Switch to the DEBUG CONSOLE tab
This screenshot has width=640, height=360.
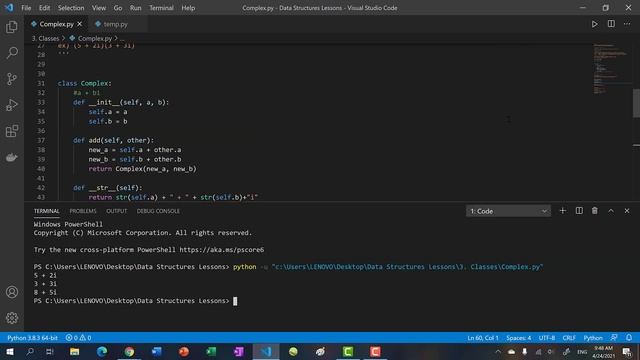tap(158, 211)
